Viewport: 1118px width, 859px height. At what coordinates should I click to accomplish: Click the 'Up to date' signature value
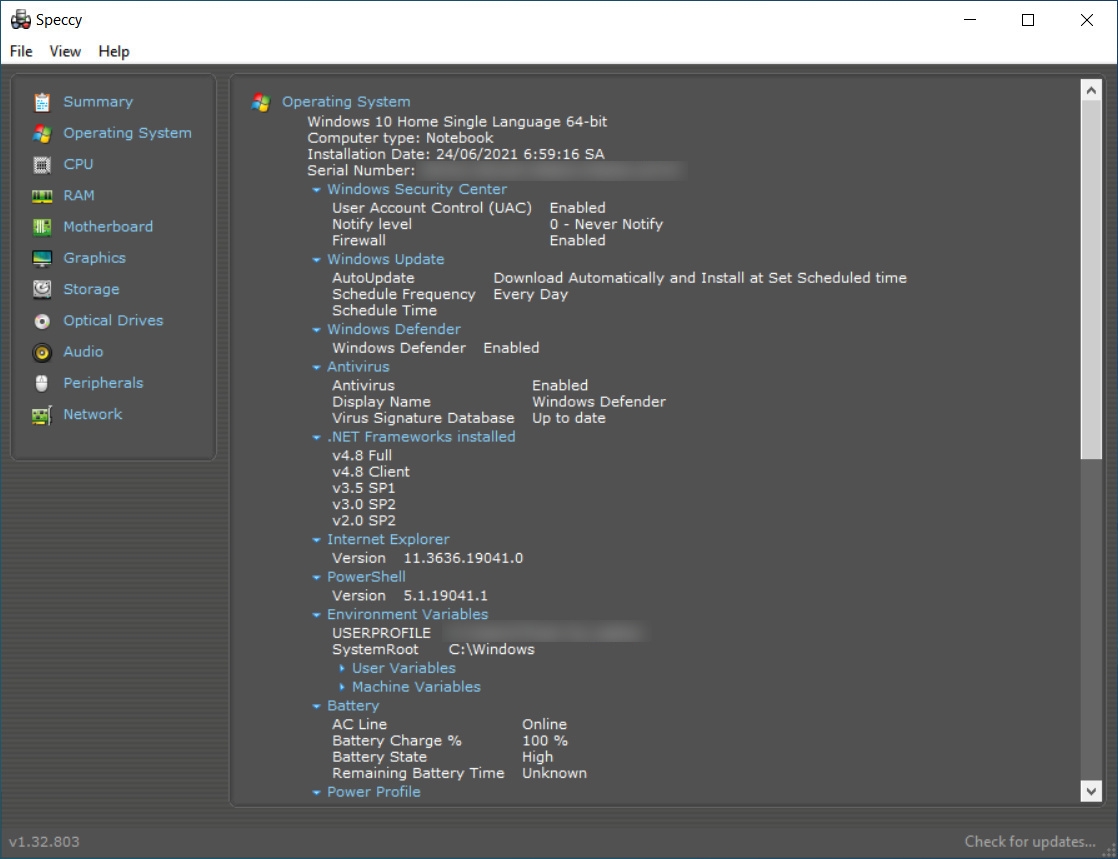tap(569, 418)
